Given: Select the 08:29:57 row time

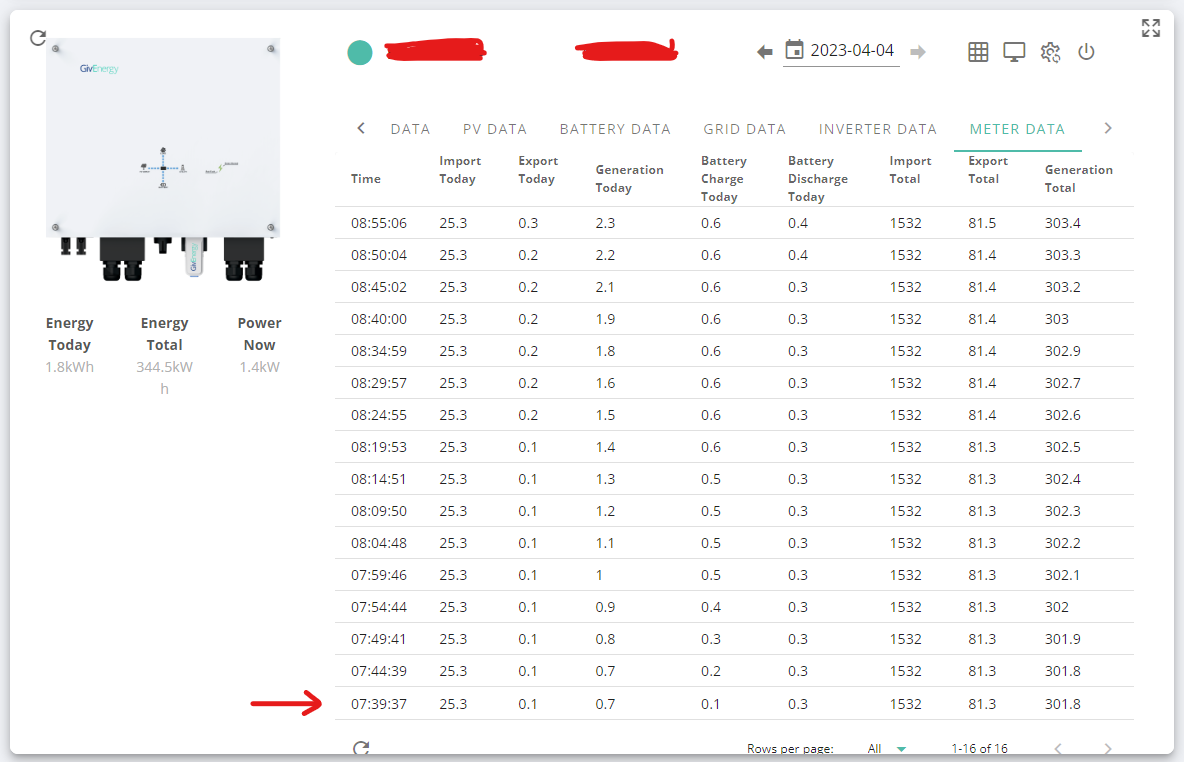Looking at the screenshot, I should click(x=378, y=383).
